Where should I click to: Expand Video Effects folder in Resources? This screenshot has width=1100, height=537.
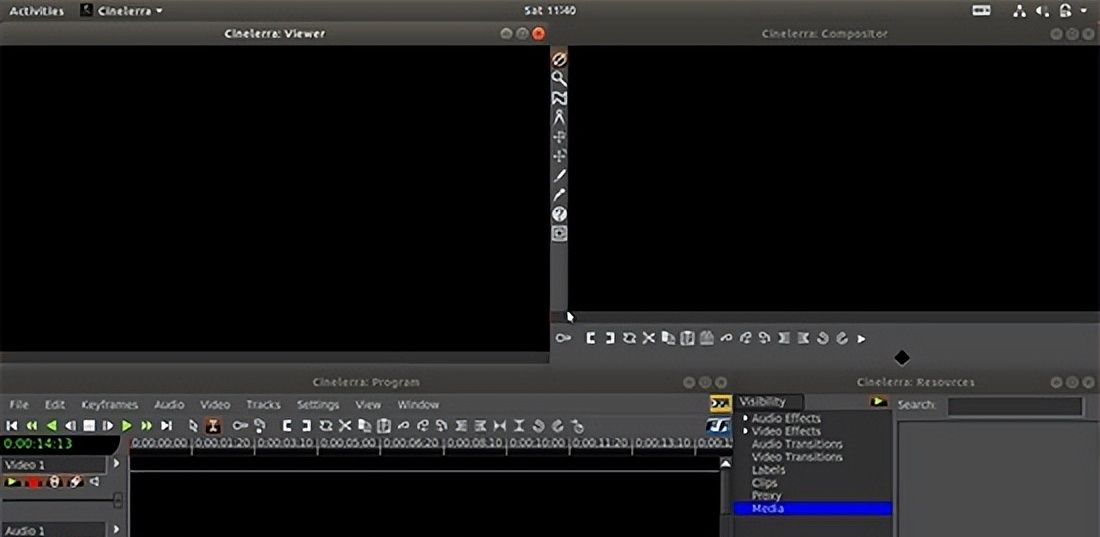tap(746, 431)
